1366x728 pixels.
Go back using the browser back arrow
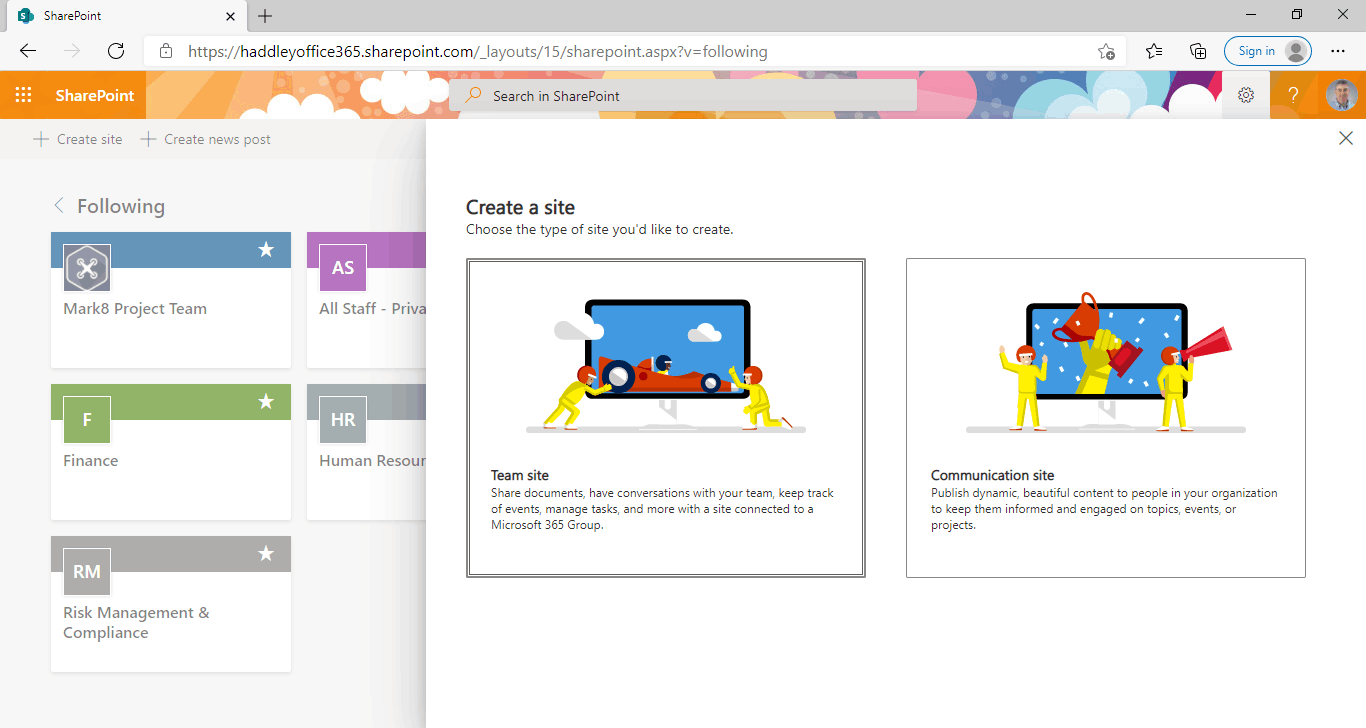tap(28, 51)
